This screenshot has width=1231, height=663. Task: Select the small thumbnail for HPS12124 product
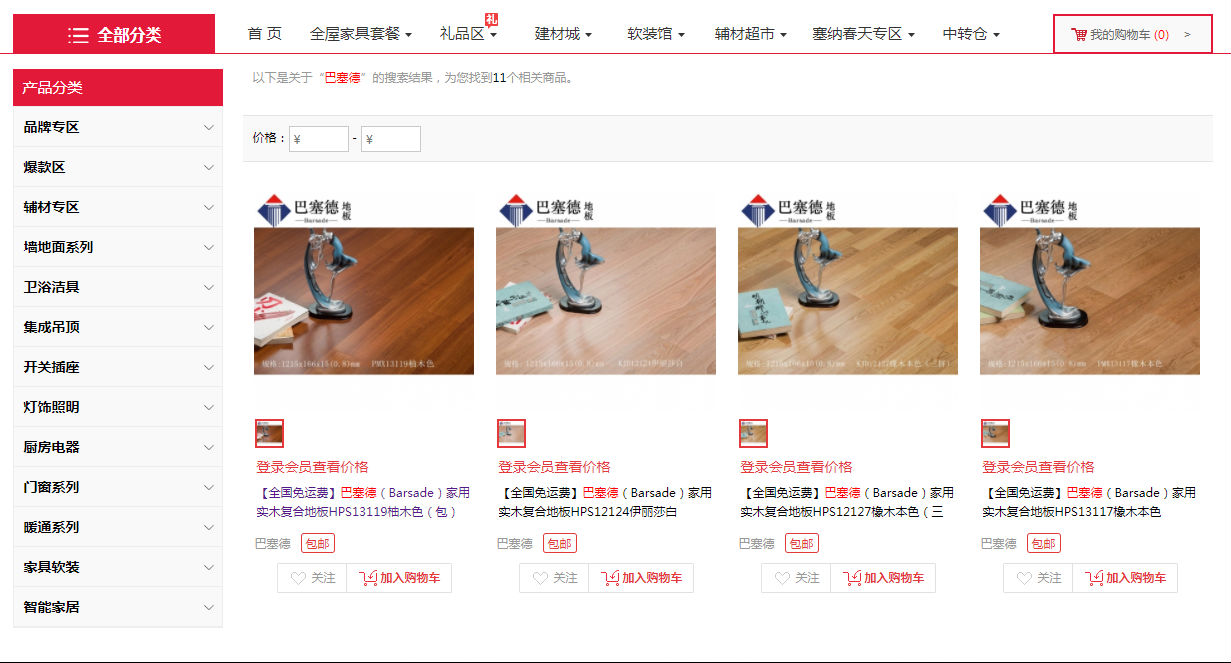[x=512, y=433]
